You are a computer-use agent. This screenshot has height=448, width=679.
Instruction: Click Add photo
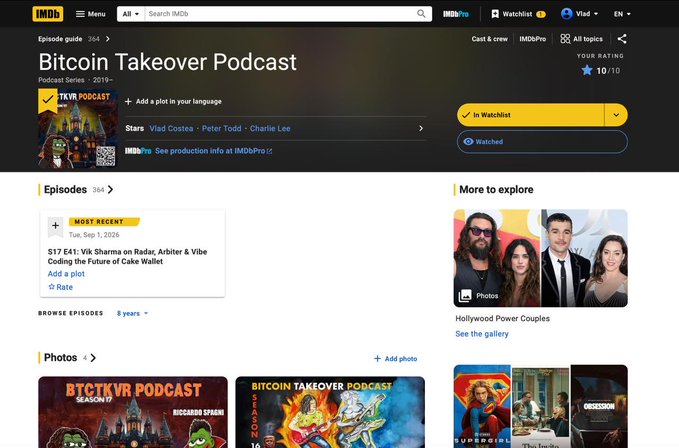[x=395, y=359]
